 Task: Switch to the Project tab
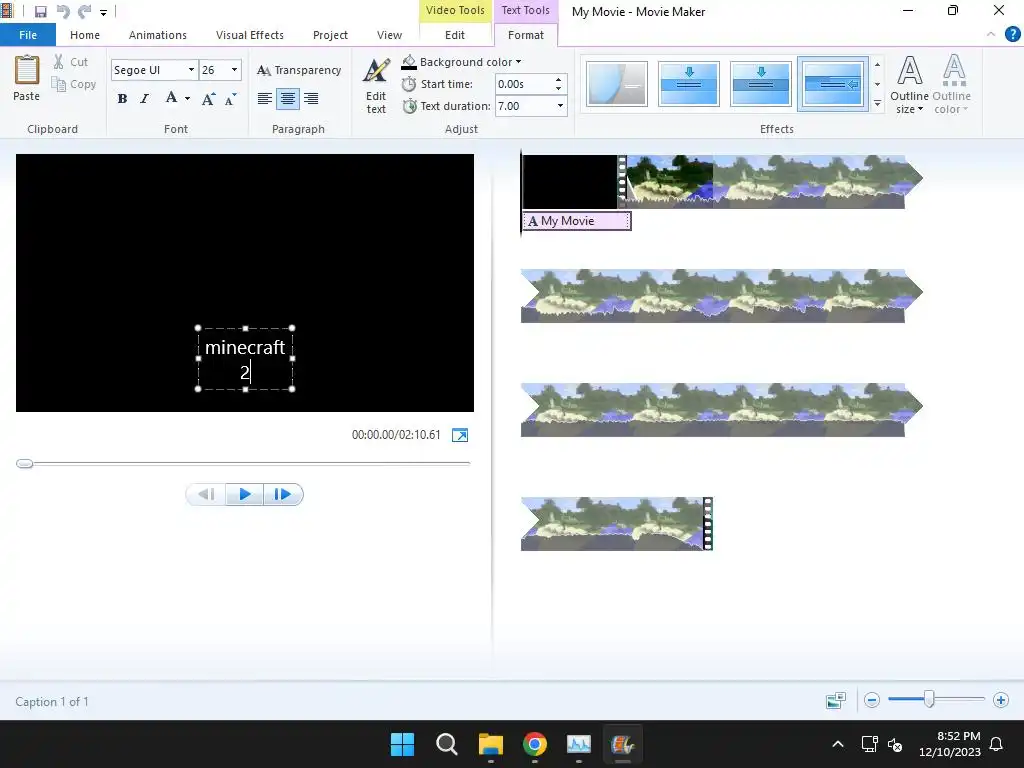coord(330,35)
